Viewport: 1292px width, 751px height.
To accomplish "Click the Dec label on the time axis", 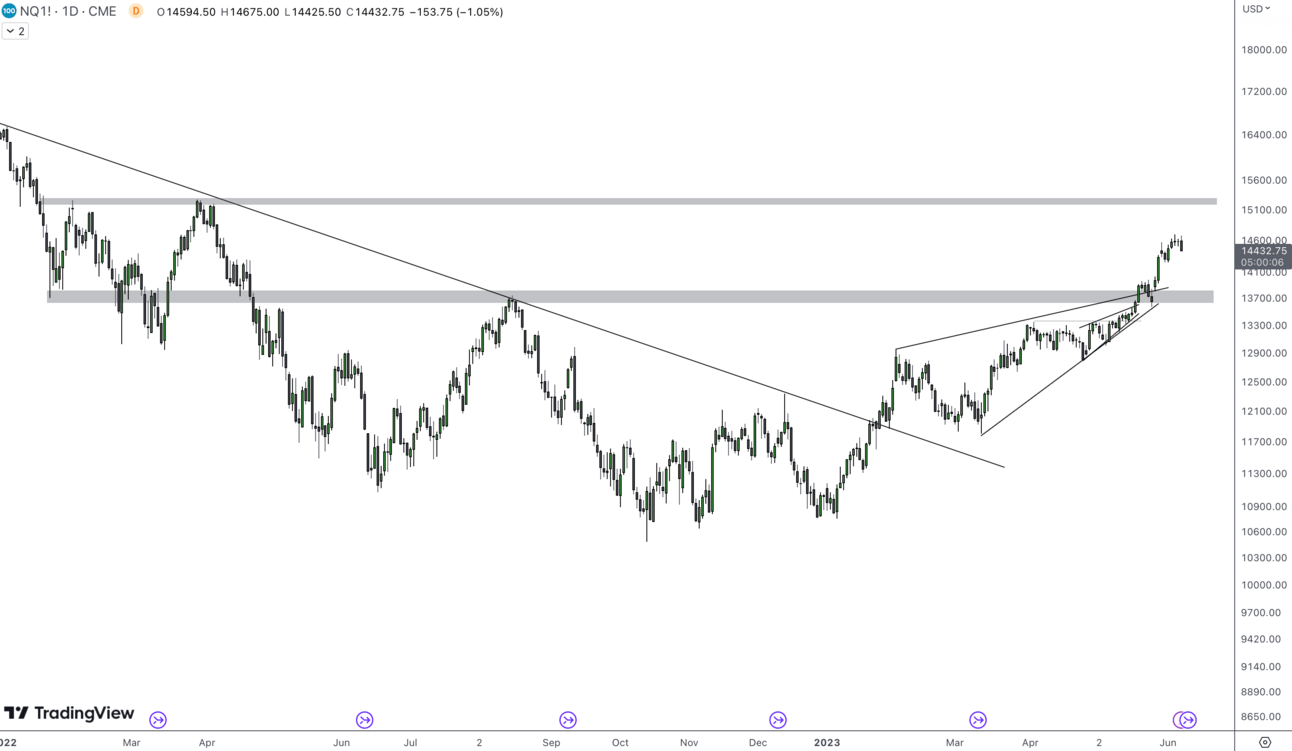I will pyautogui.click(x=758, y=743).
